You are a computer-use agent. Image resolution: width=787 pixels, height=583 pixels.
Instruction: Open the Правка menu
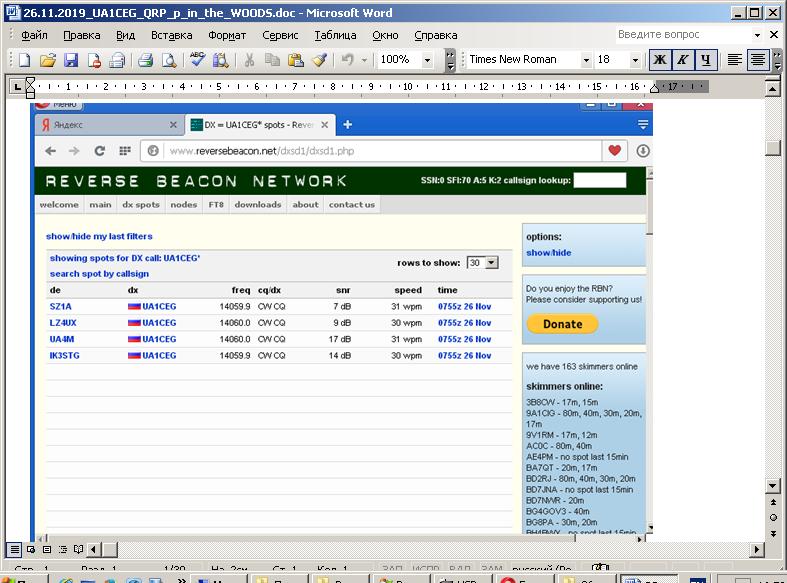pyautogui.click(x=82, y=35)
